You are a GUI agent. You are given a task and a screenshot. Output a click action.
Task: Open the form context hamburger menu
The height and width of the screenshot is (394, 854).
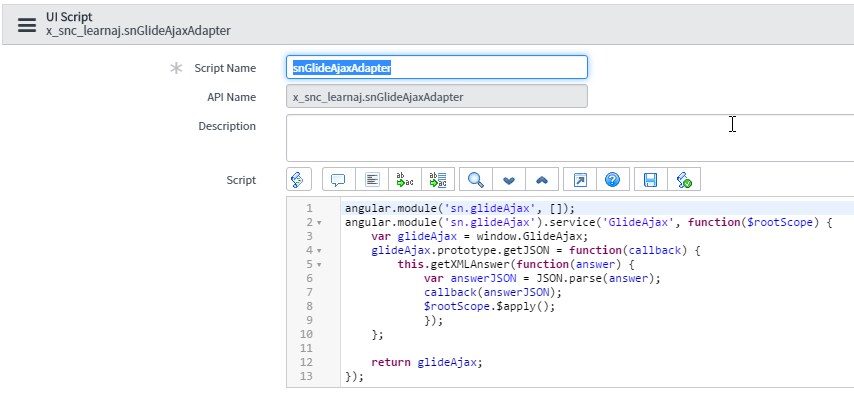[27, 25]
